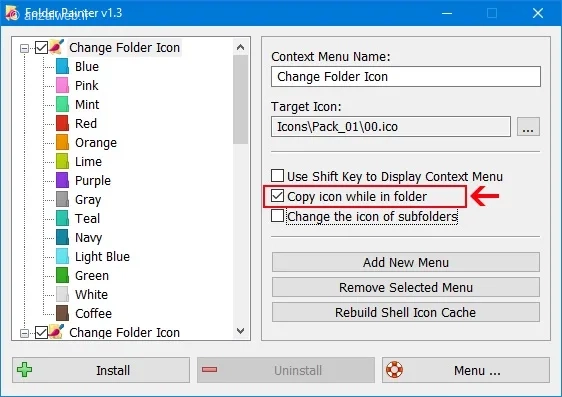Click the Light Blue folder color icon
Image resolution: width=562 pixels, height=397 pixels.
pos(62,256)
